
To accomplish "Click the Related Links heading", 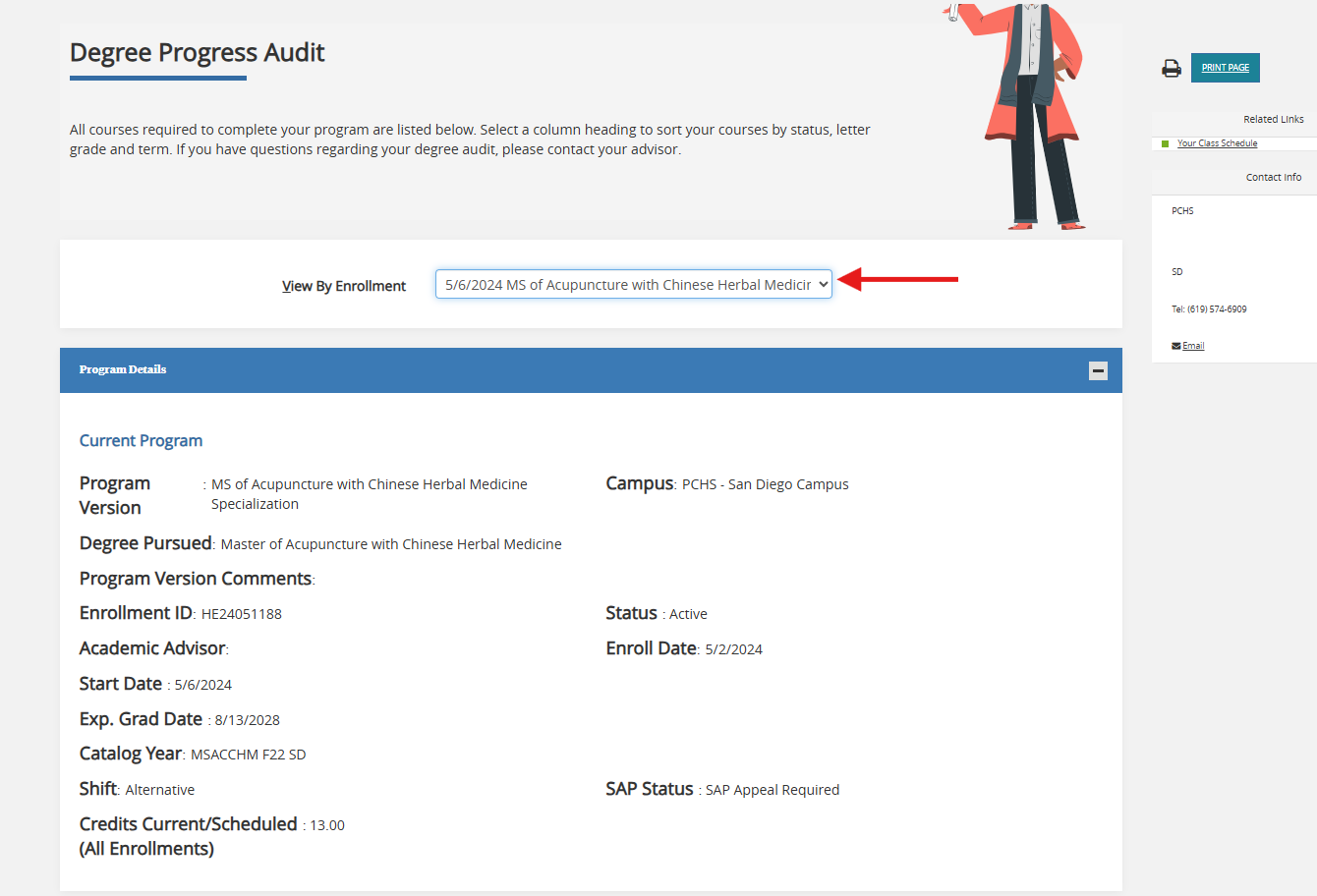I will coord(1273,119).
